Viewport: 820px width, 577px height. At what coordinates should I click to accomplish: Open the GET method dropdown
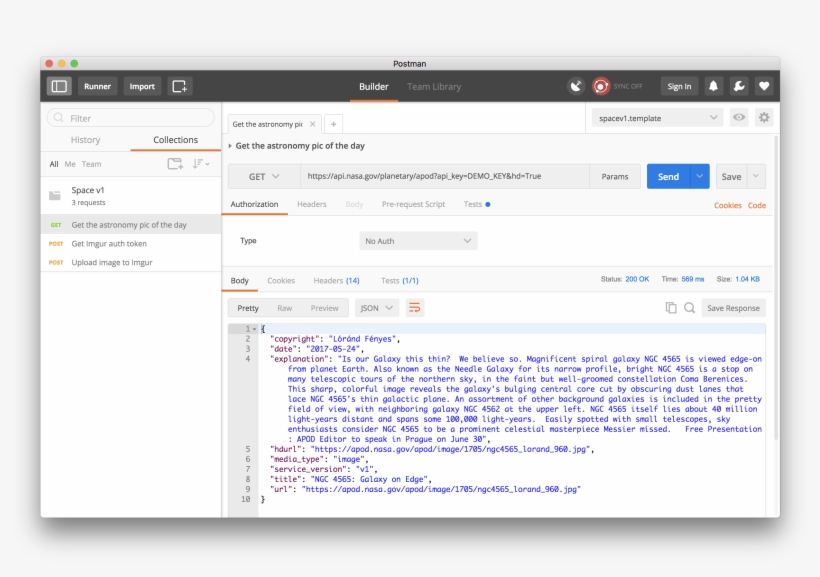tap(264, 177)
